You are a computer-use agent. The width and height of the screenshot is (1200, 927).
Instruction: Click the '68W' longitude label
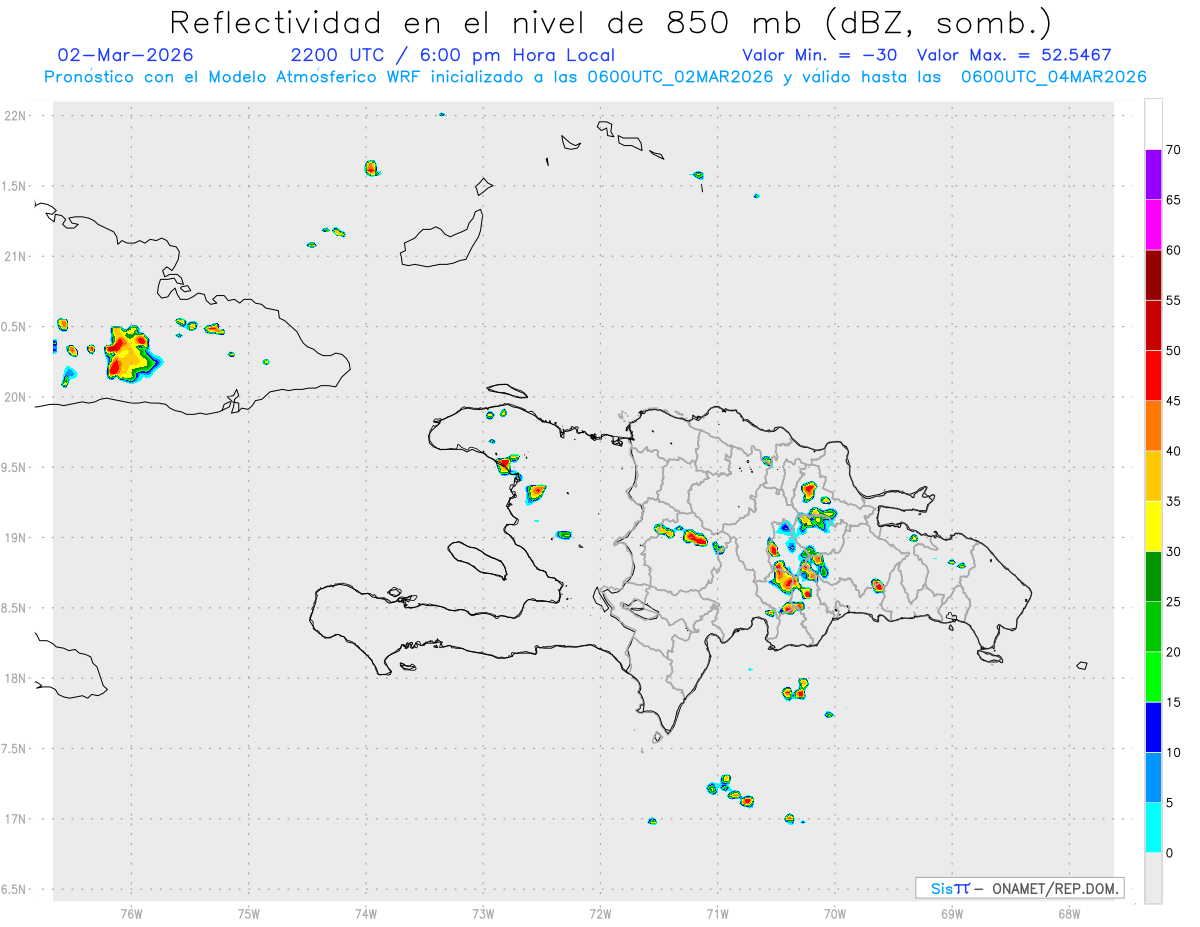[x=1069, y=914]
